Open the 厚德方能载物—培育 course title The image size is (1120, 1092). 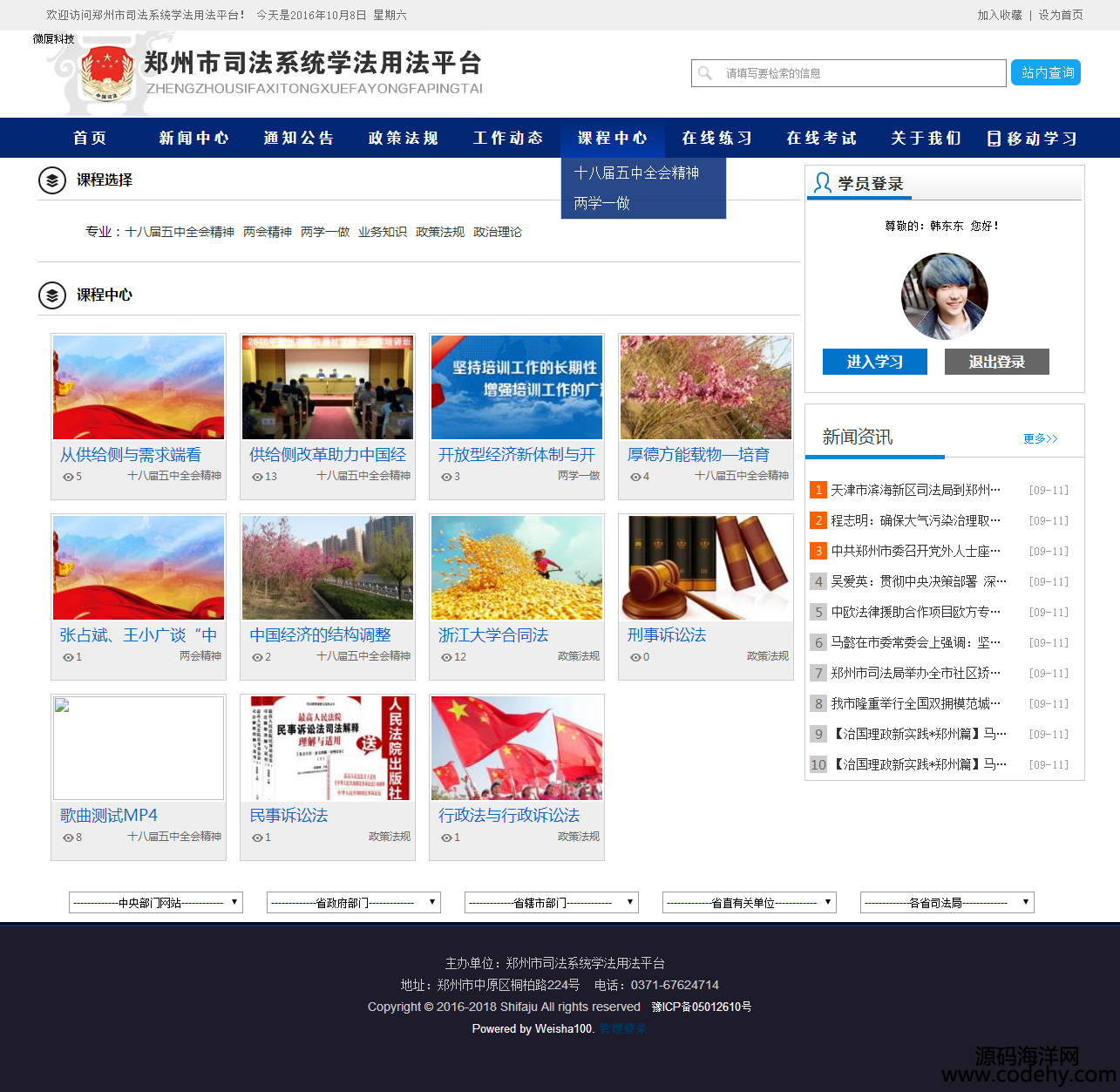coord(698,455)
